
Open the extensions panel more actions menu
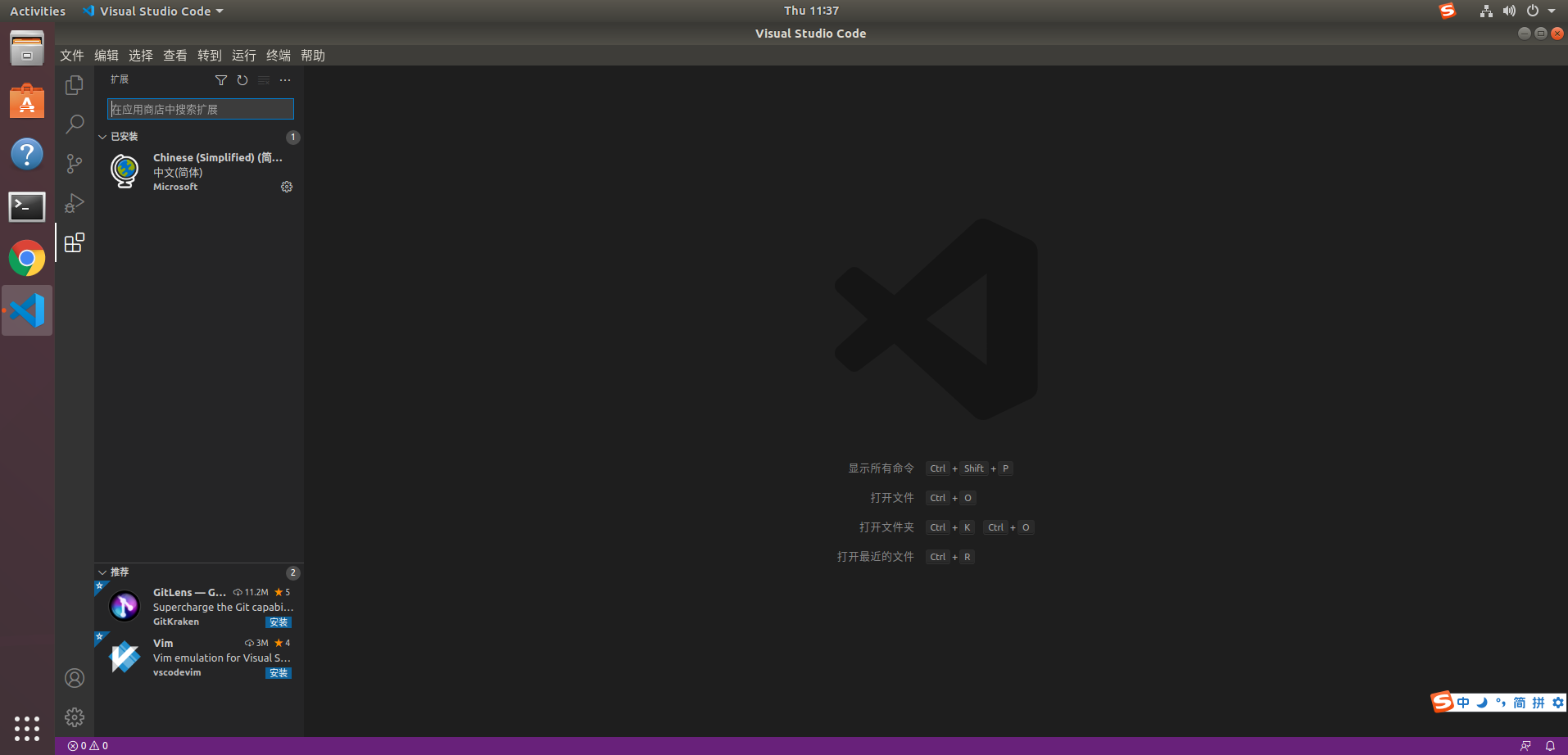pyautogui.click(x=285, y=80)
